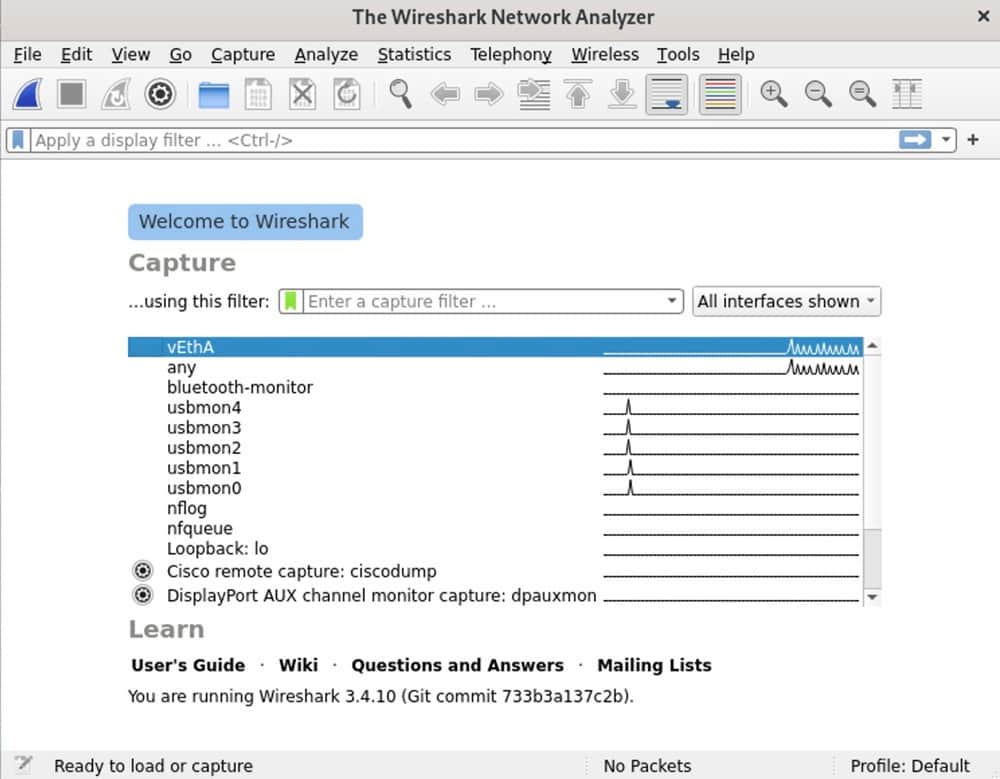Expand capture filter history dropdown arrow

pos(672,300)
